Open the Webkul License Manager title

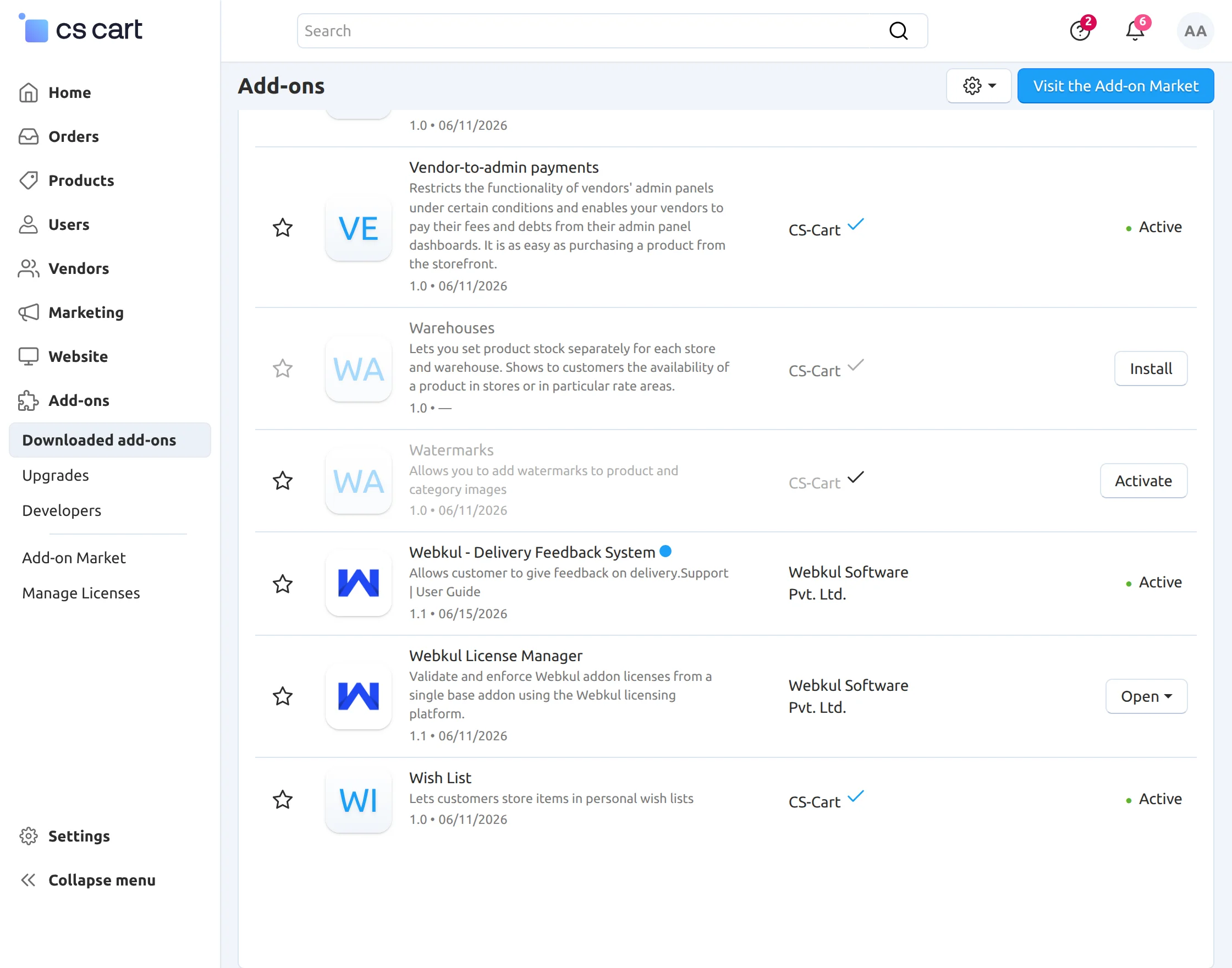click(496, 656)
